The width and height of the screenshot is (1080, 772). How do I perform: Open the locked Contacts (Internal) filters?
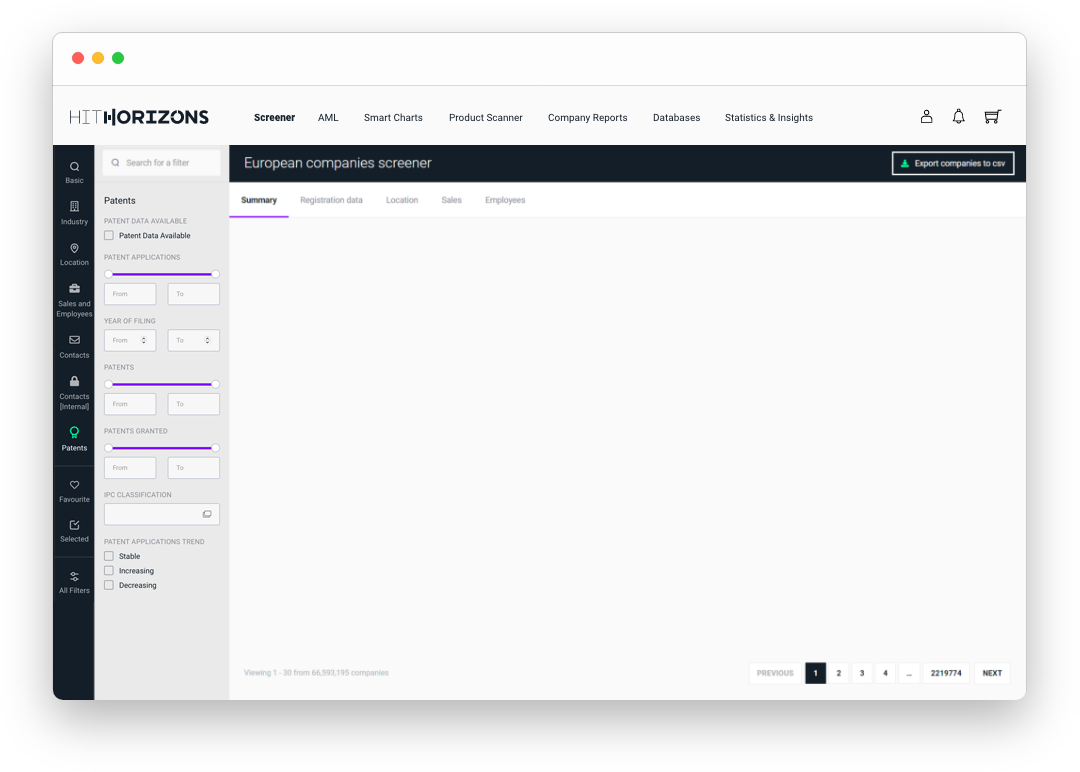(74, 393)
